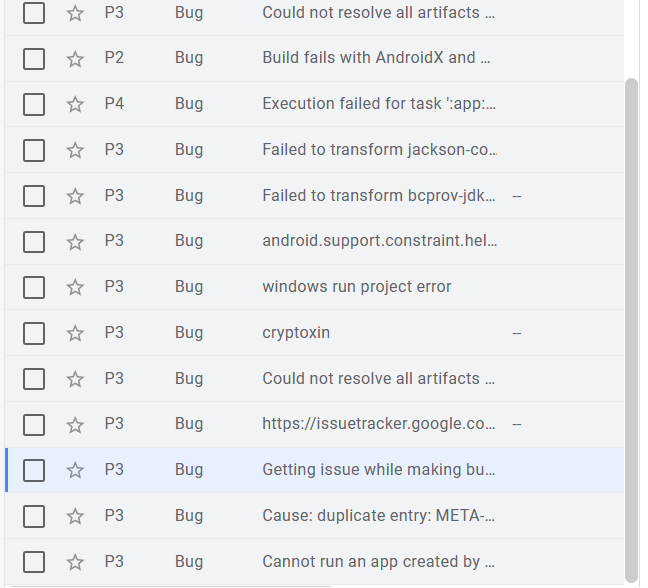Open the 'Cannot run an app created by' issue
The height and width of the screenshot is (588, 648).
click(378, 562)
